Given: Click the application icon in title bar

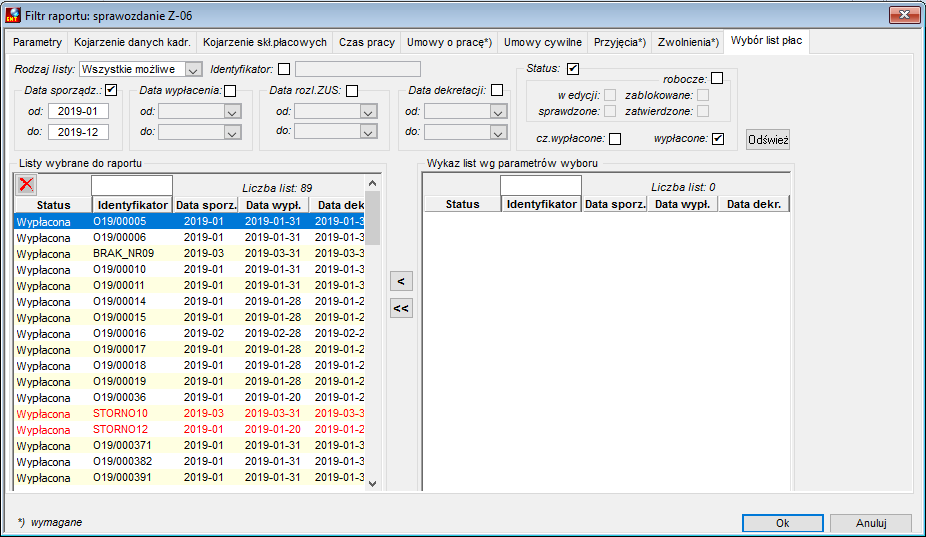Looking at the screenshot, I should pos(12,15).
